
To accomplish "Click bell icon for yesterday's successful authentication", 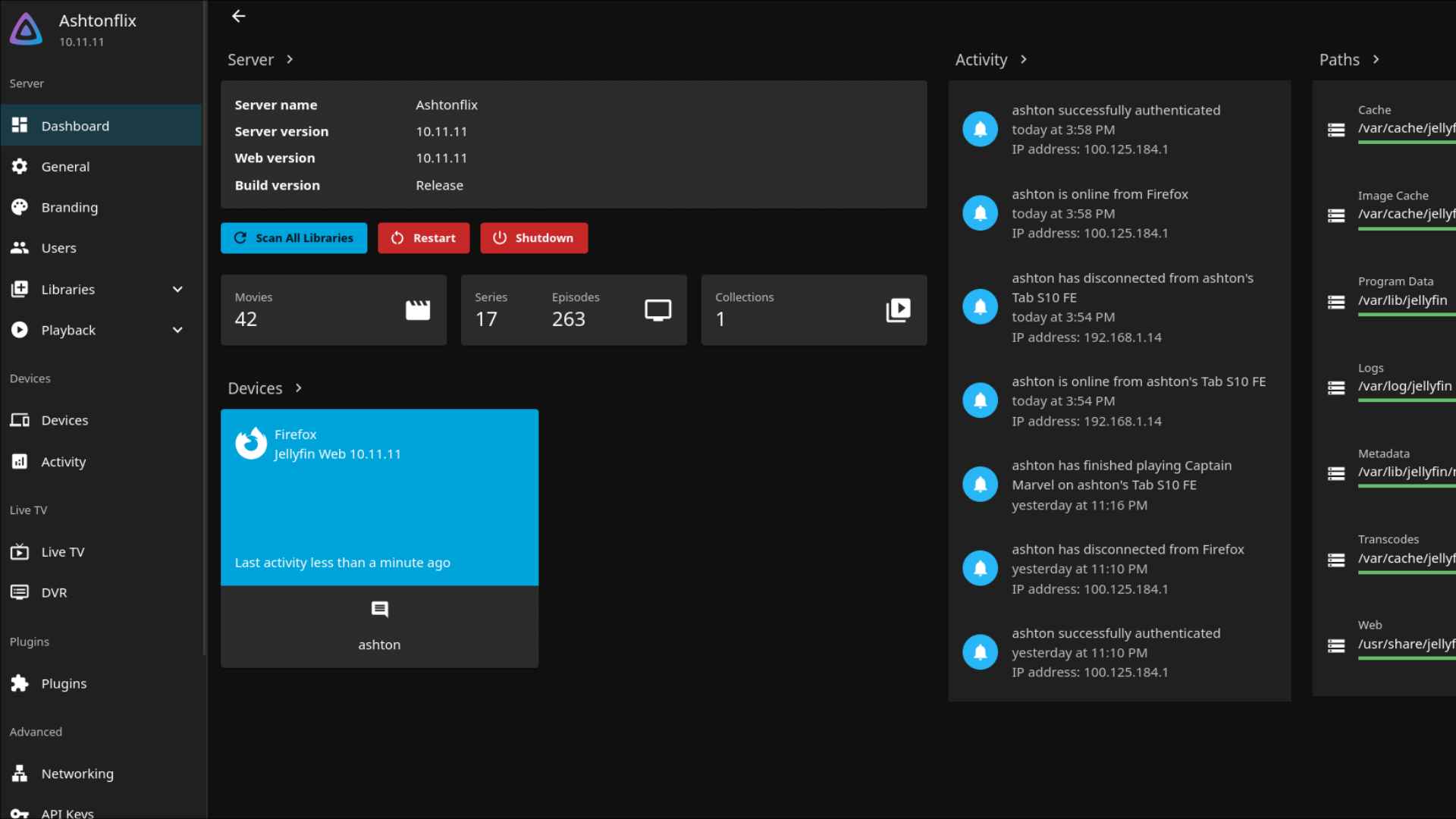I will [980, 651].
